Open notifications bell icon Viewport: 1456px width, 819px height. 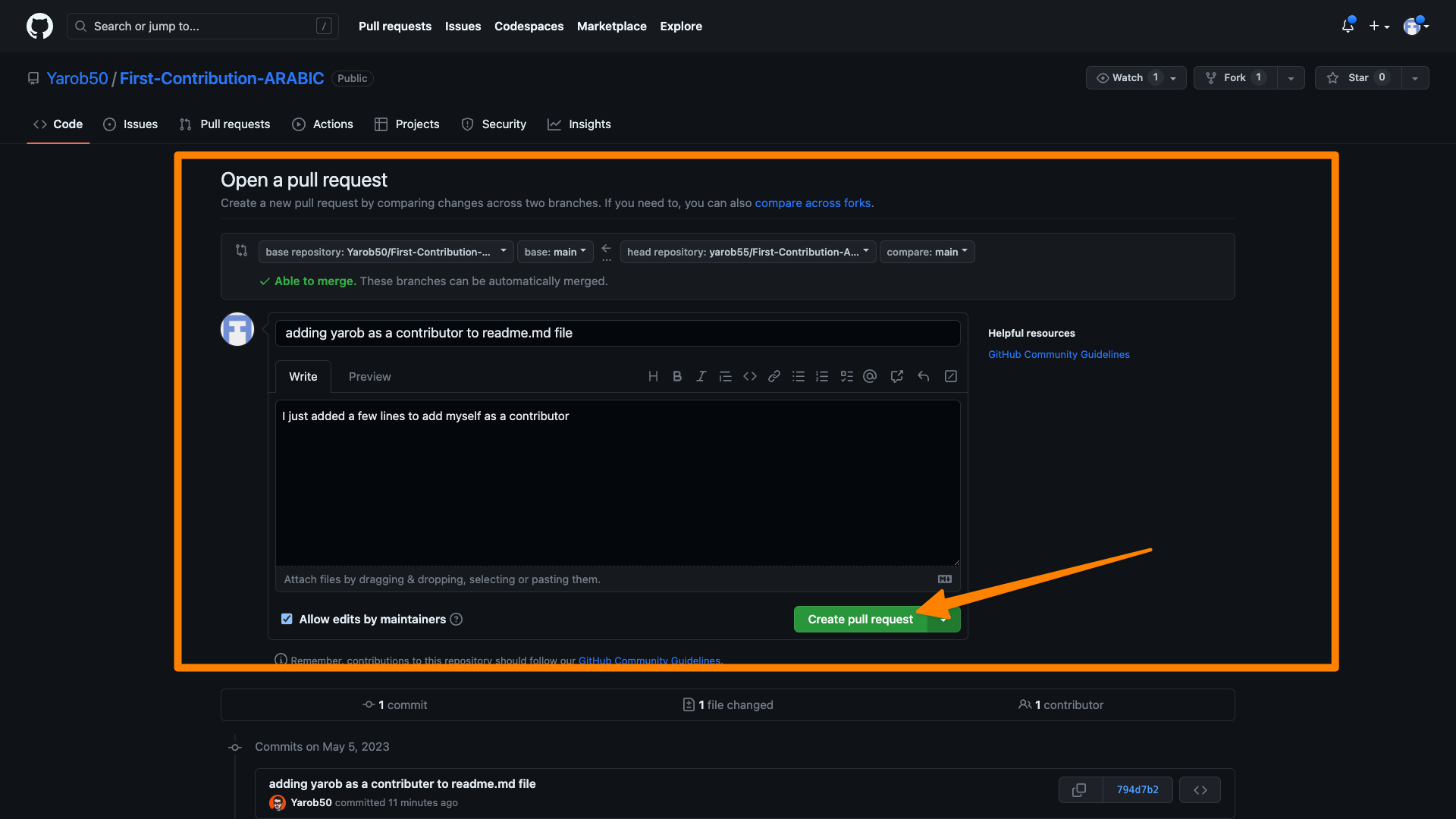1348,26
